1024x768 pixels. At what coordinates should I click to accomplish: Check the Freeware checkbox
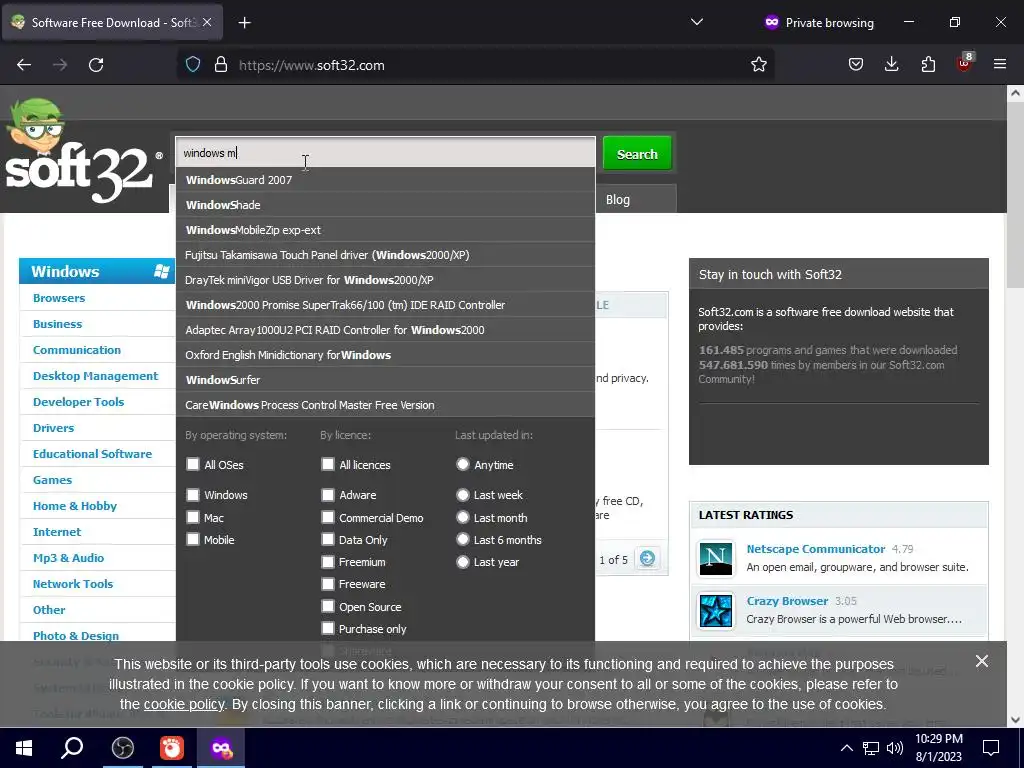(x=328, y=584)
